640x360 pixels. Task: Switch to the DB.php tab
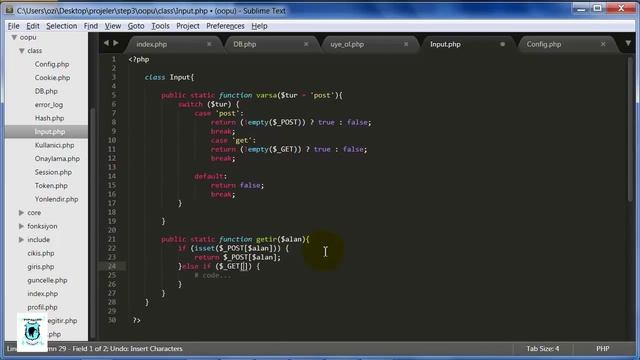[244, 44]
